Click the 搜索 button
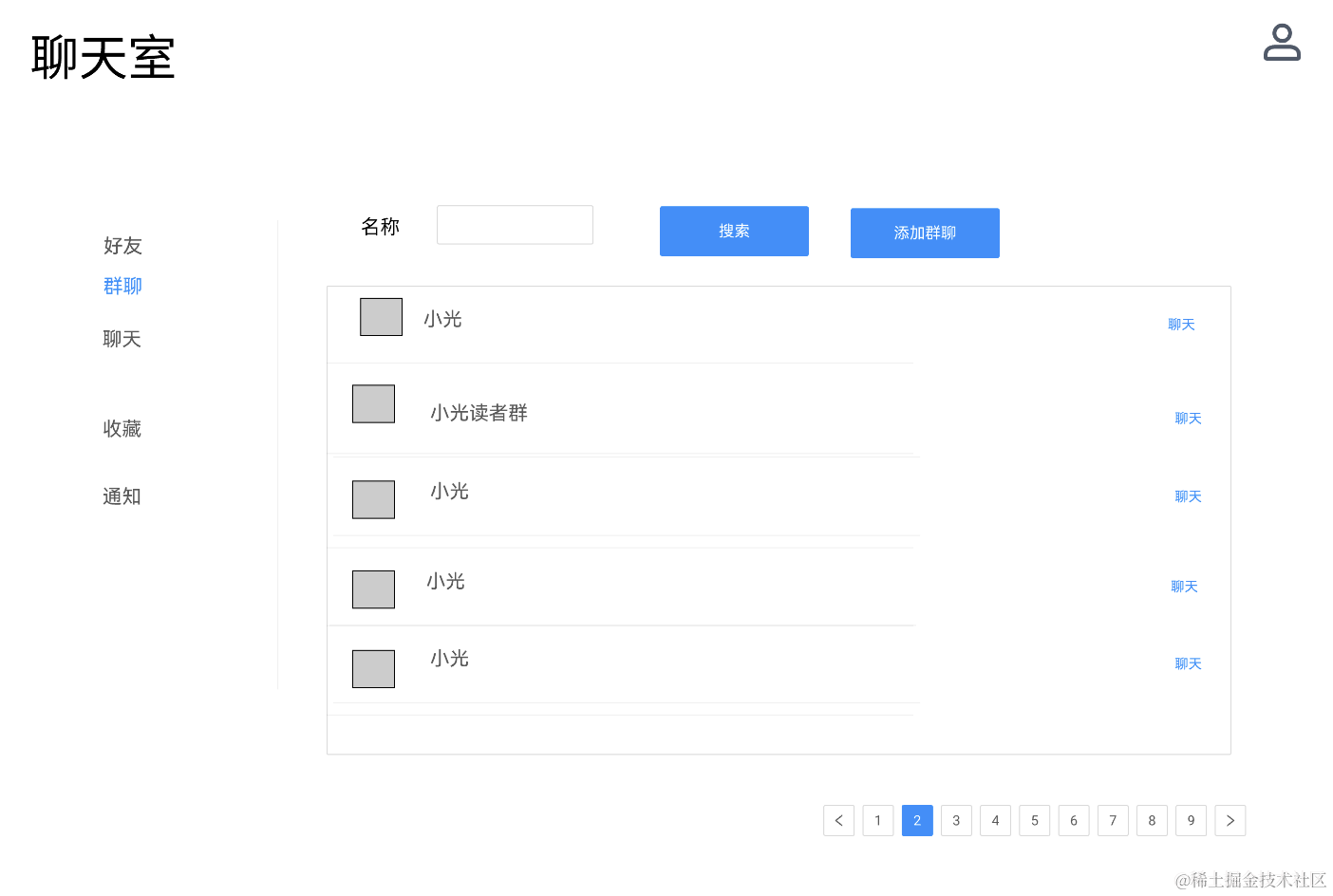The height and width of the screenshot is (896, 1333). pyautogui.click(x=734, y=231)
